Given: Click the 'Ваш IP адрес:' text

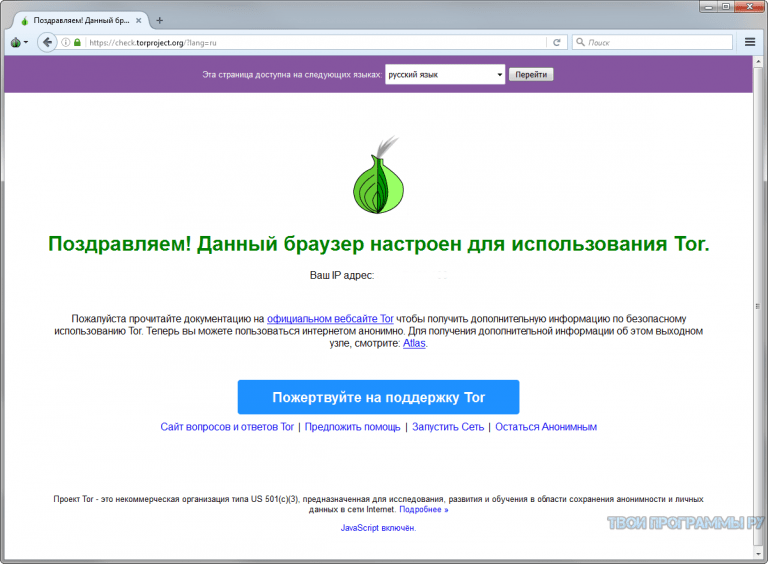Looking at the screenshot, I should [342, 276].
